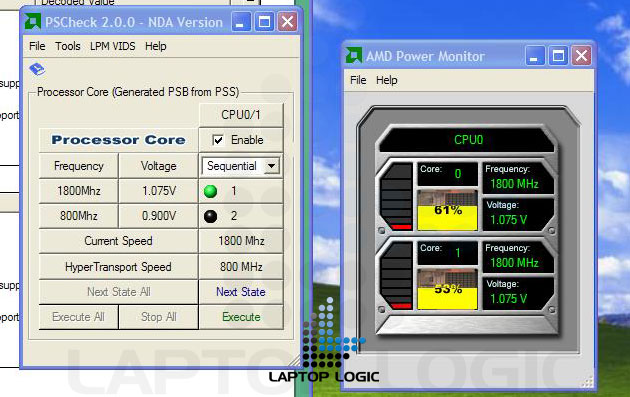This screenshot has height=397, width=630.
Task: Click the Core 0 usage bar showing 61%
Action: point(447,211)
